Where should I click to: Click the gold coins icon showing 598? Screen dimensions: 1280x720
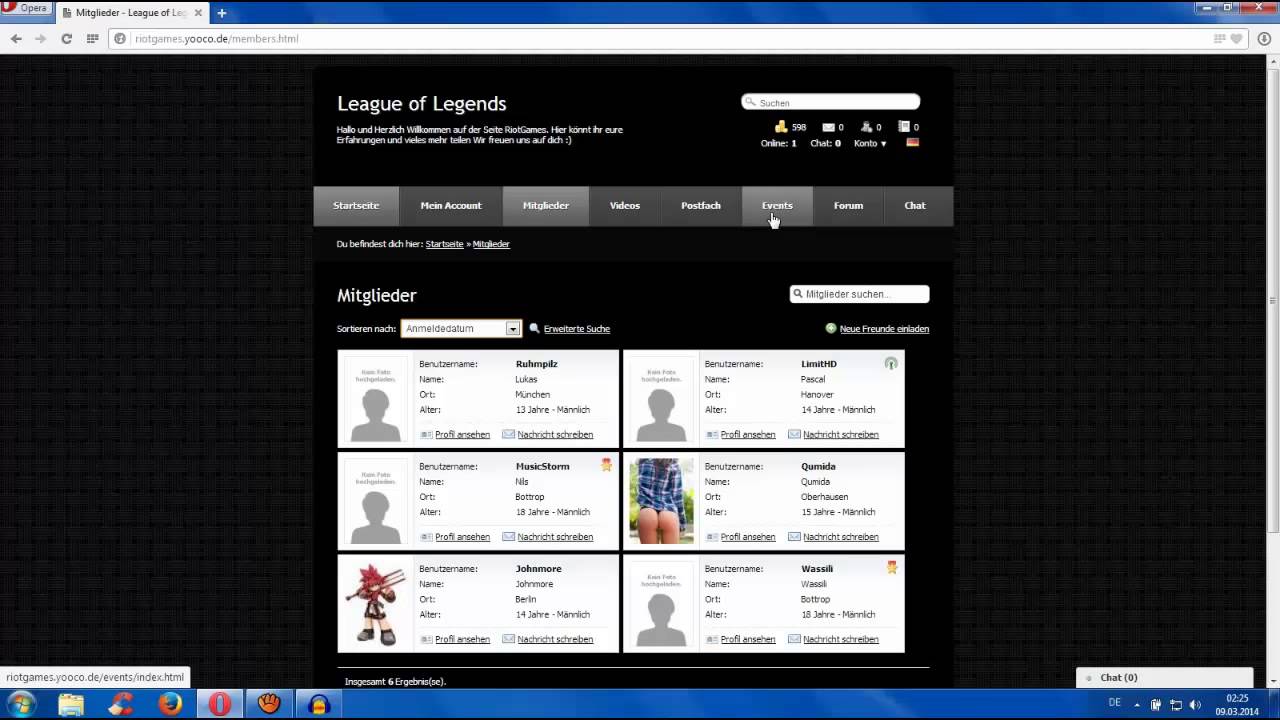click(781, 127)
